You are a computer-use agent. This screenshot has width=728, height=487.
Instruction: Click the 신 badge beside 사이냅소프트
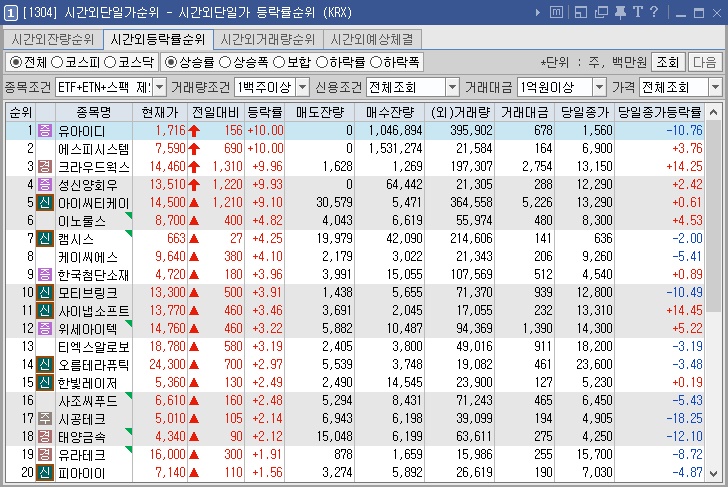[x=45, y=311]
